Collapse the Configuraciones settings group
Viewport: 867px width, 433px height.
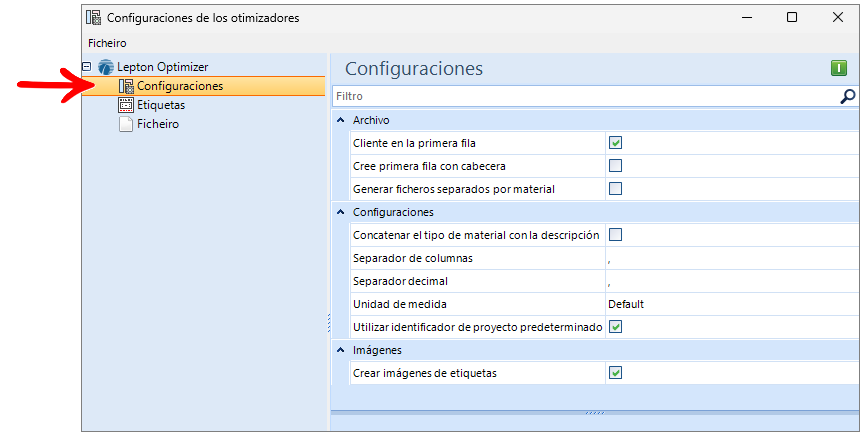pyautogui.click(x=341, y=212)
